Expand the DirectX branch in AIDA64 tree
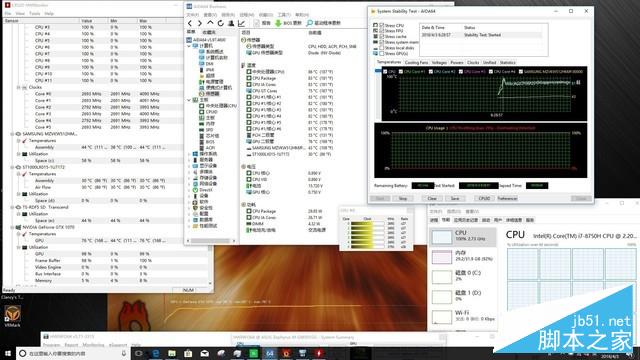Screen dimensions: 640x360 tap(189, 190)
